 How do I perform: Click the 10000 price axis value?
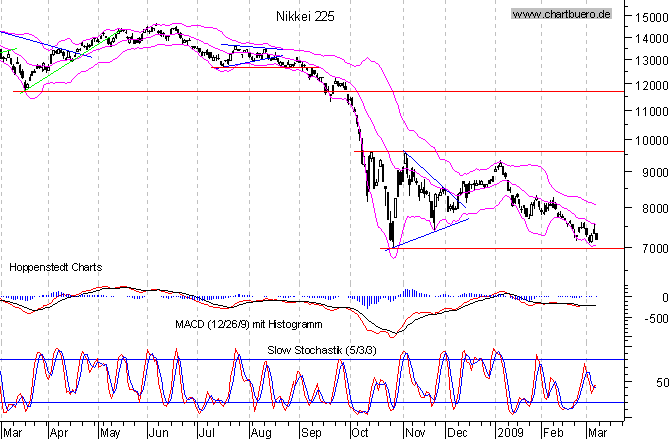coord(651,140)
